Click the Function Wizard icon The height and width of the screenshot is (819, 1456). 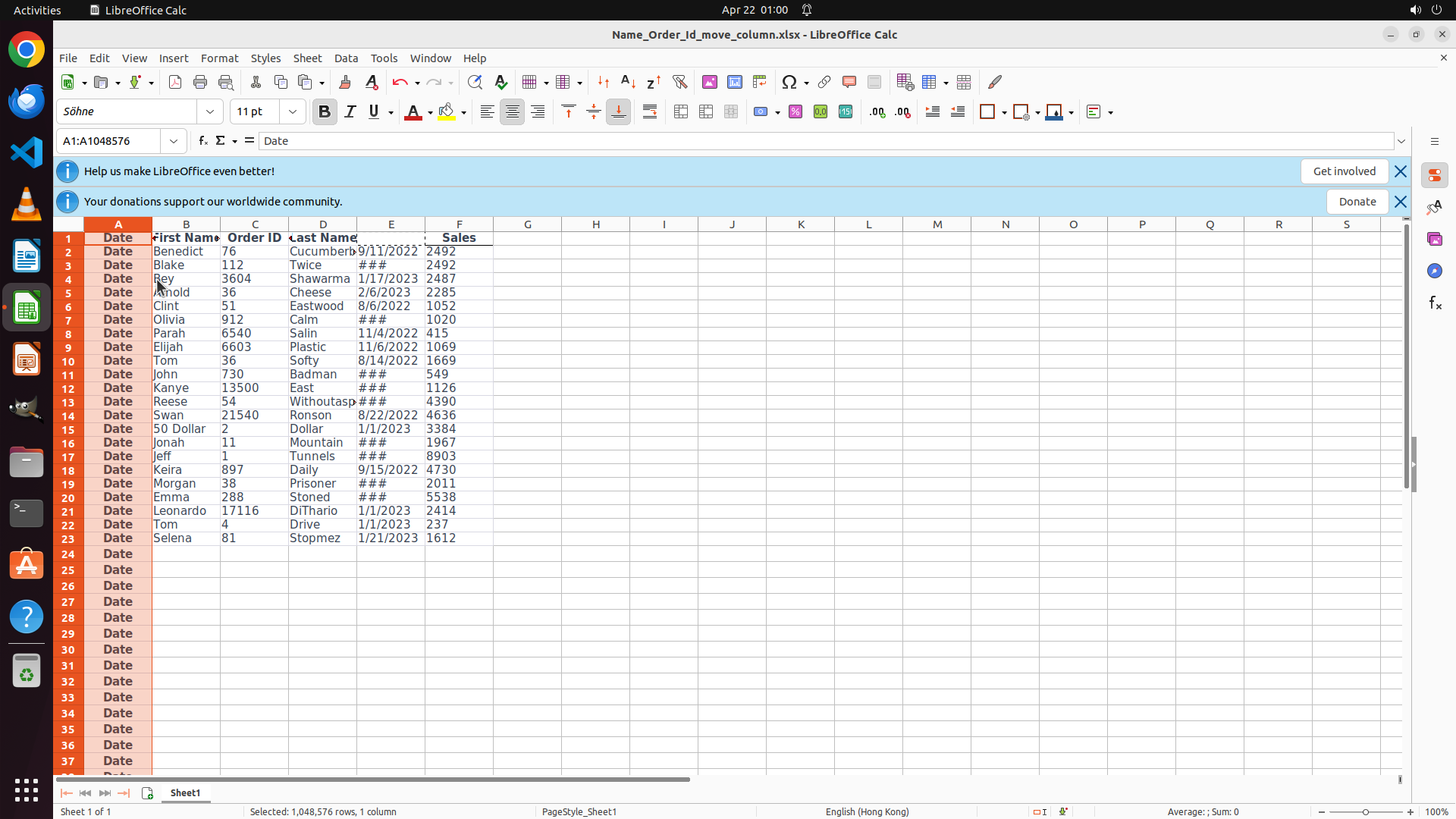(x=202, y=141)
